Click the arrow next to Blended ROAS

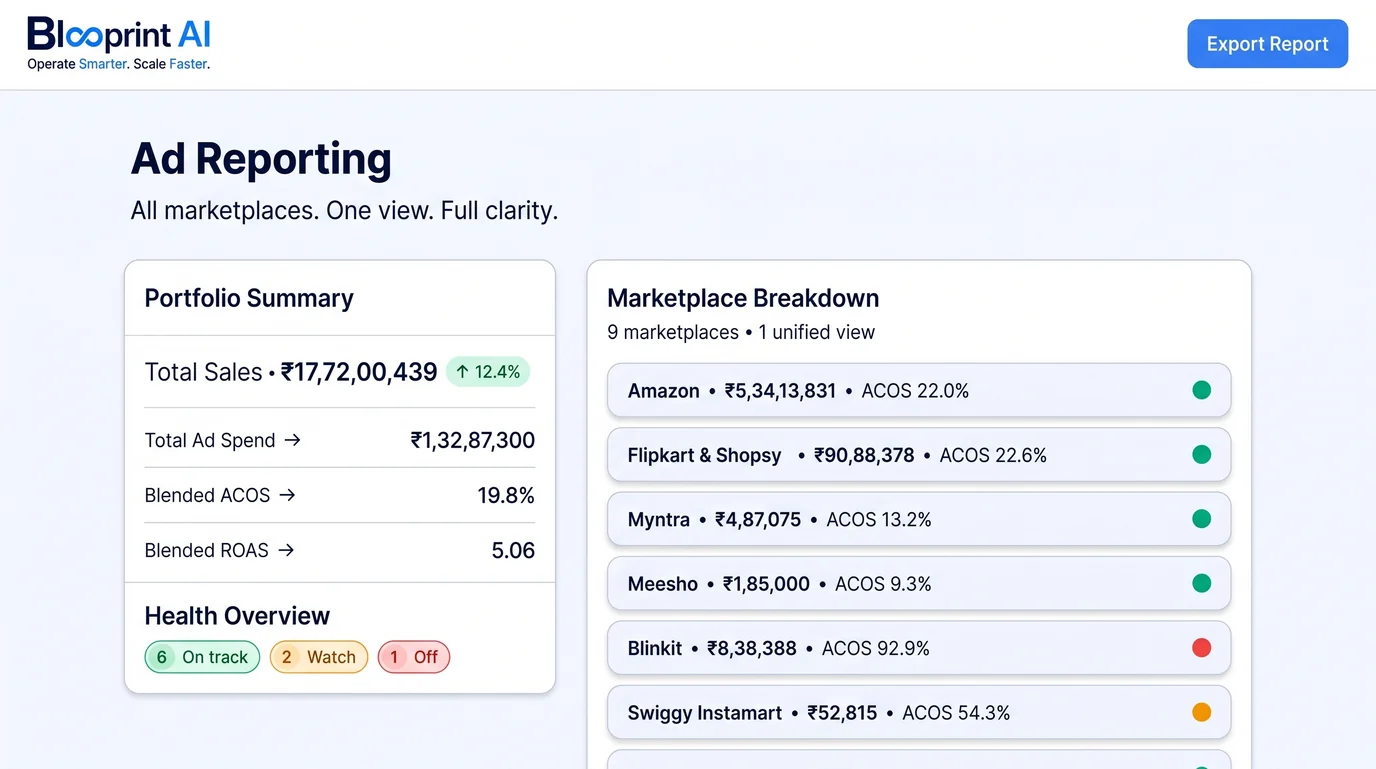286,550
